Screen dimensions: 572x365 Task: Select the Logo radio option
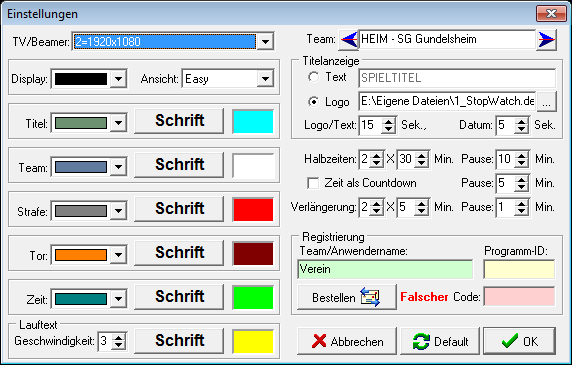(313, 102)
